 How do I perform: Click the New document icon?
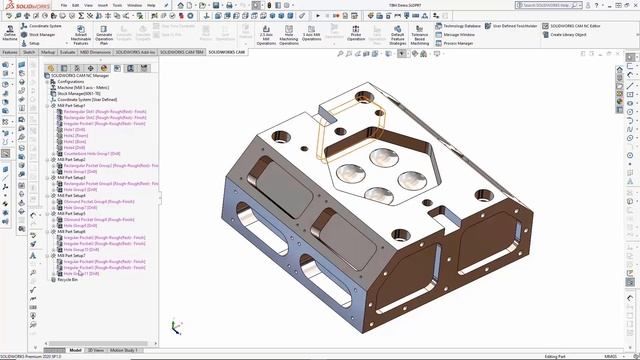189,5
